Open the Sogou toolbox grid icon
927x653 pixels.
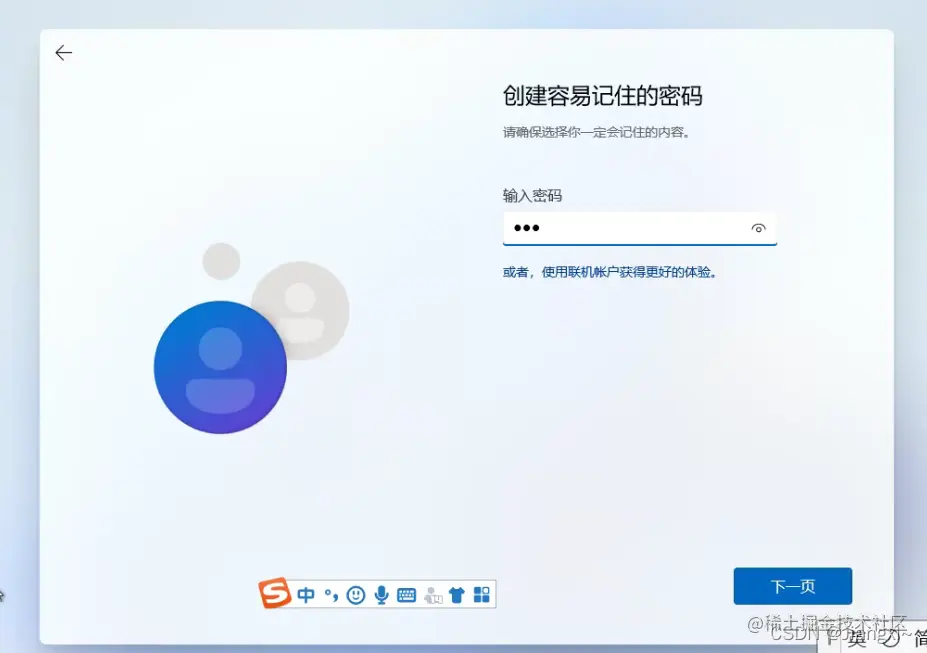[x=481, y=594]
